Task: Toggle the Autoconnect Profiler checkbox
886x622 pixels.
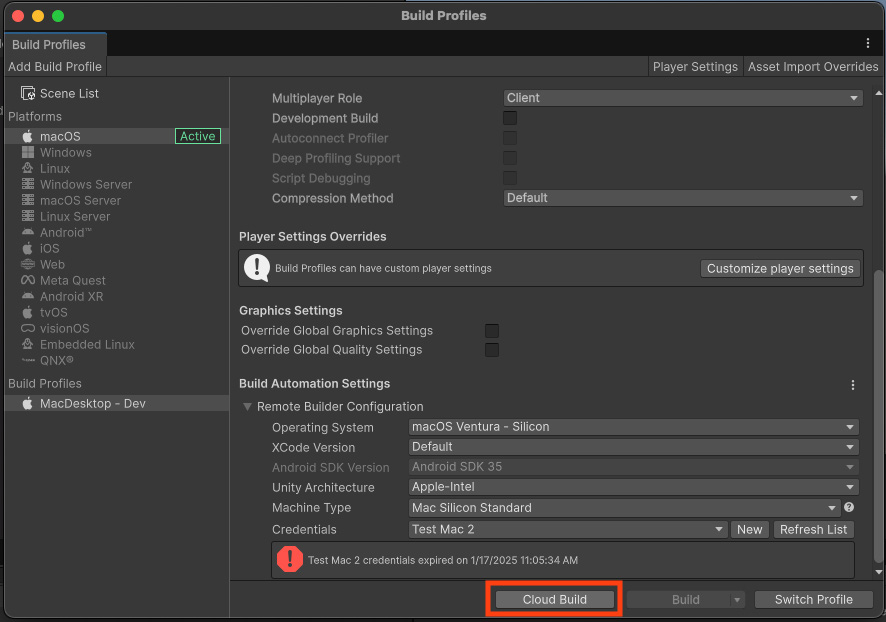Action: [510, 138]
